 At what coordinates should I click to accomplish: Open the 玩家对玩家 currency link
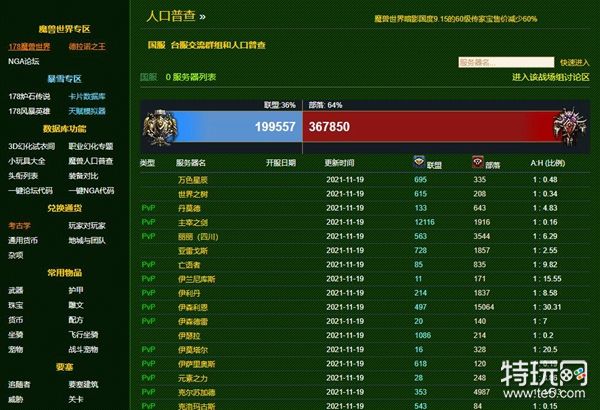point(87,226)
